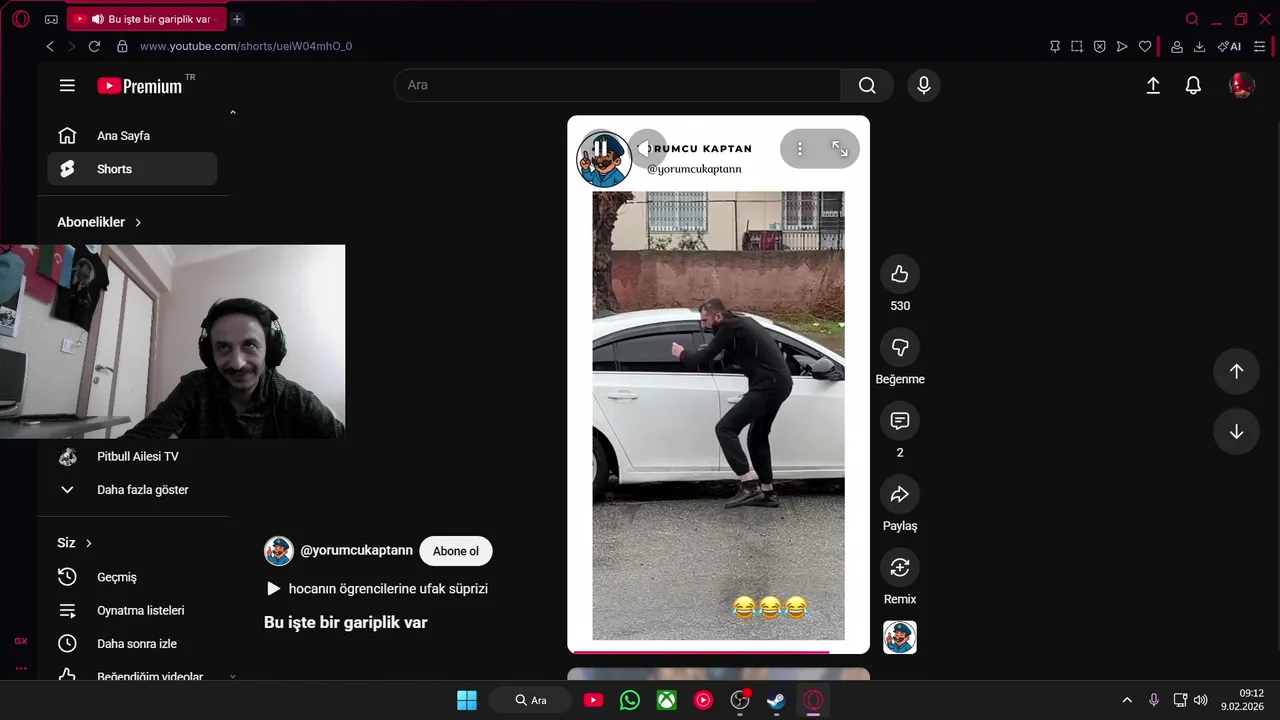Reload the current page
This screenshot has height=720, width=1280.
(94, 46)
